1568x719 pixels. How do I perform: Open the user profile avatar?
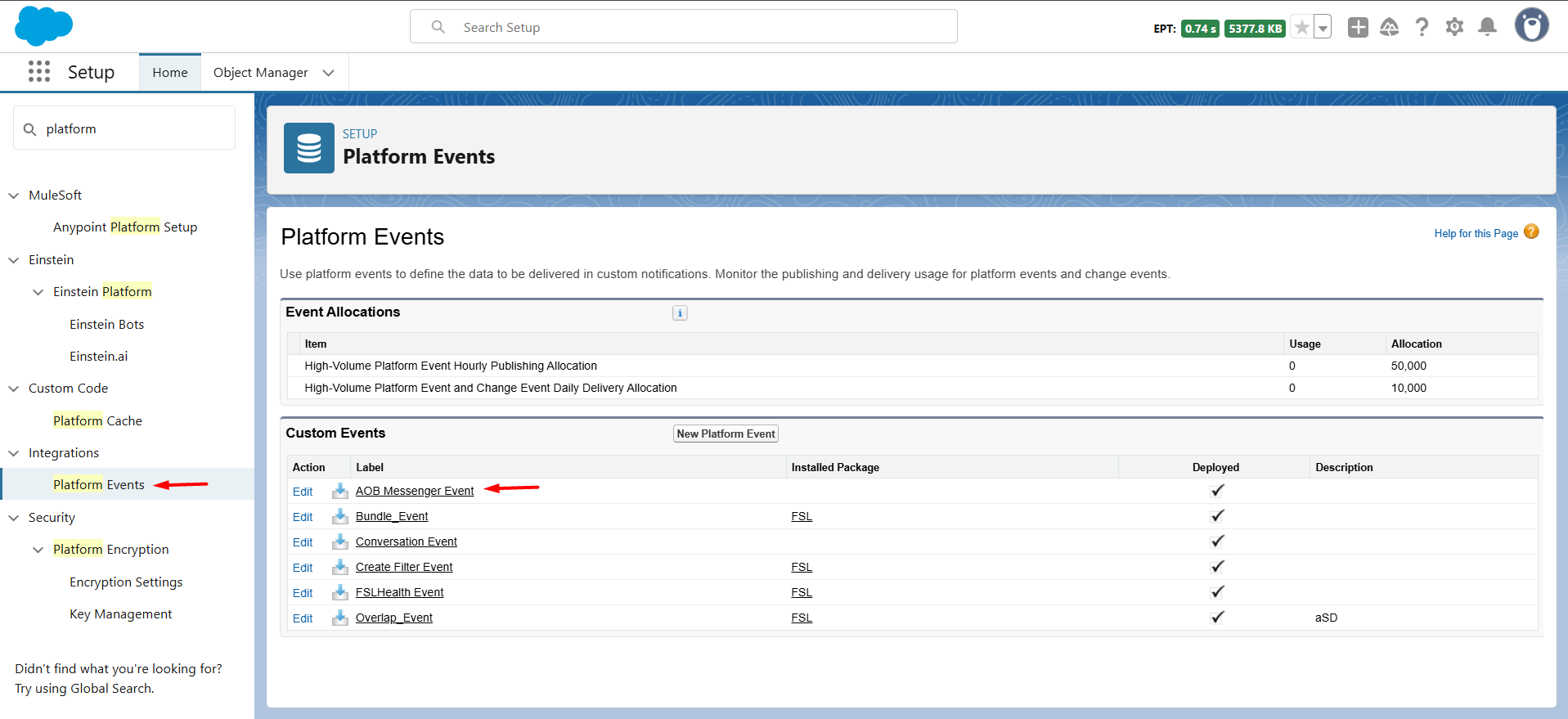[x=1531, y=25]
